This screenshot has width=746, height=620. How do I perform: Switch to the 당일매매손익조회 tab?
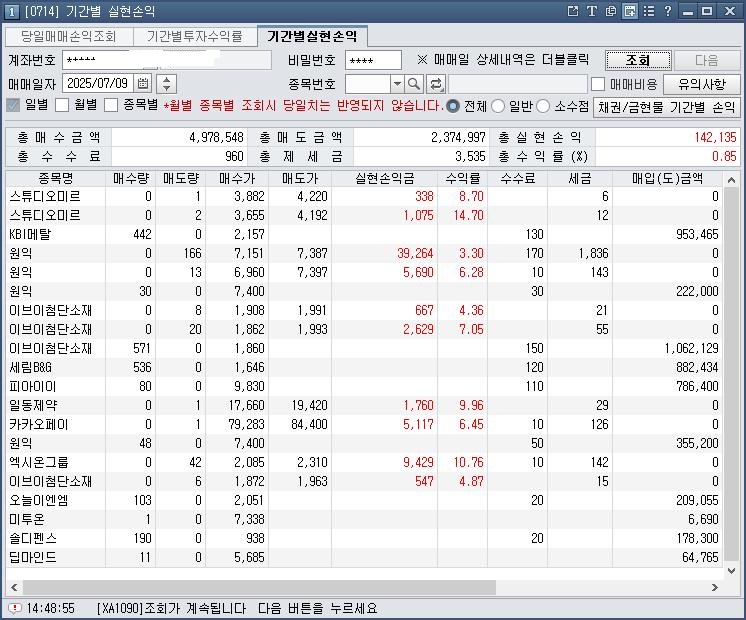point(69,37)
